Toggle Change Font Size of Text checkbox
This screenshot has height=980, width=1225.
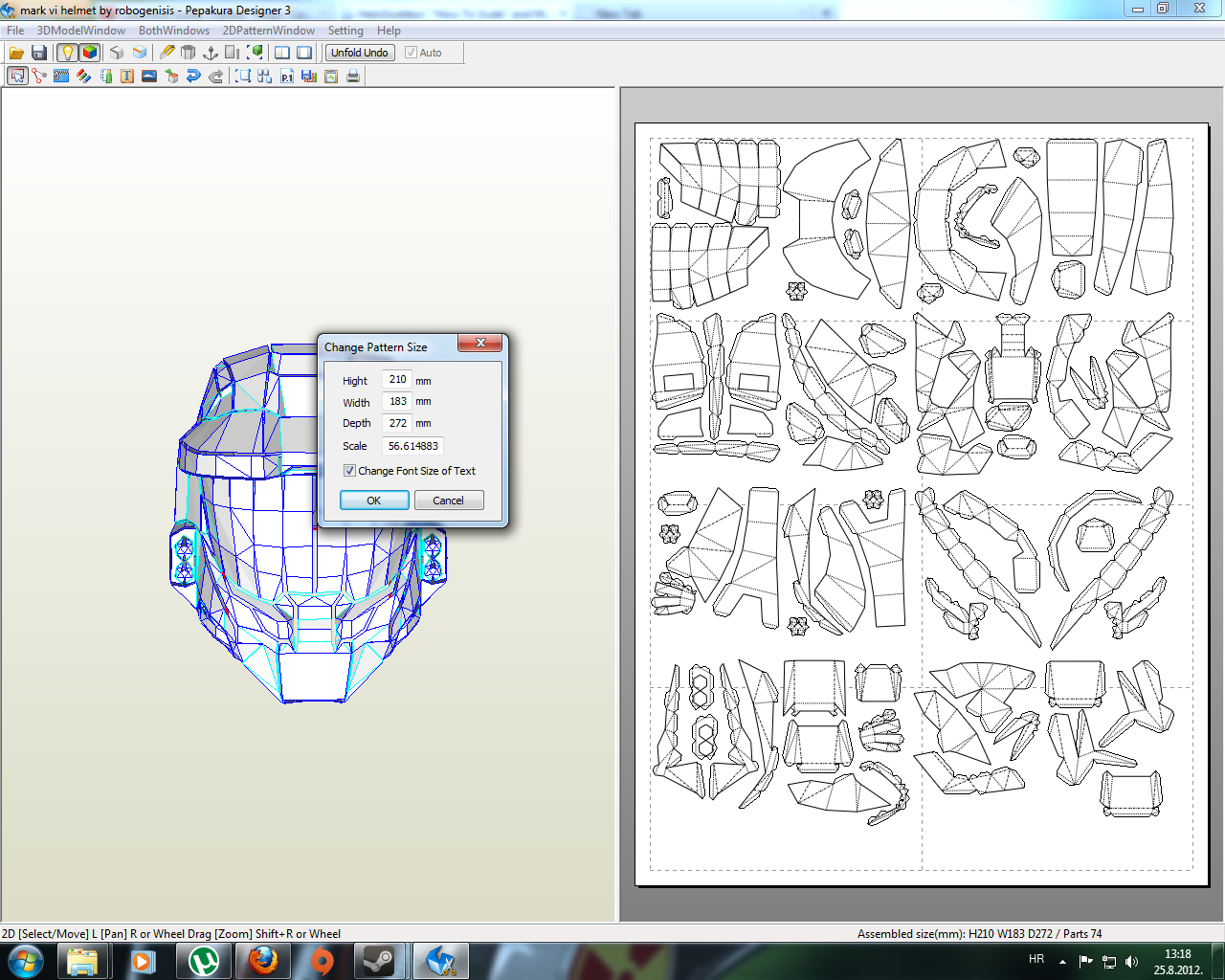point(349,471)
